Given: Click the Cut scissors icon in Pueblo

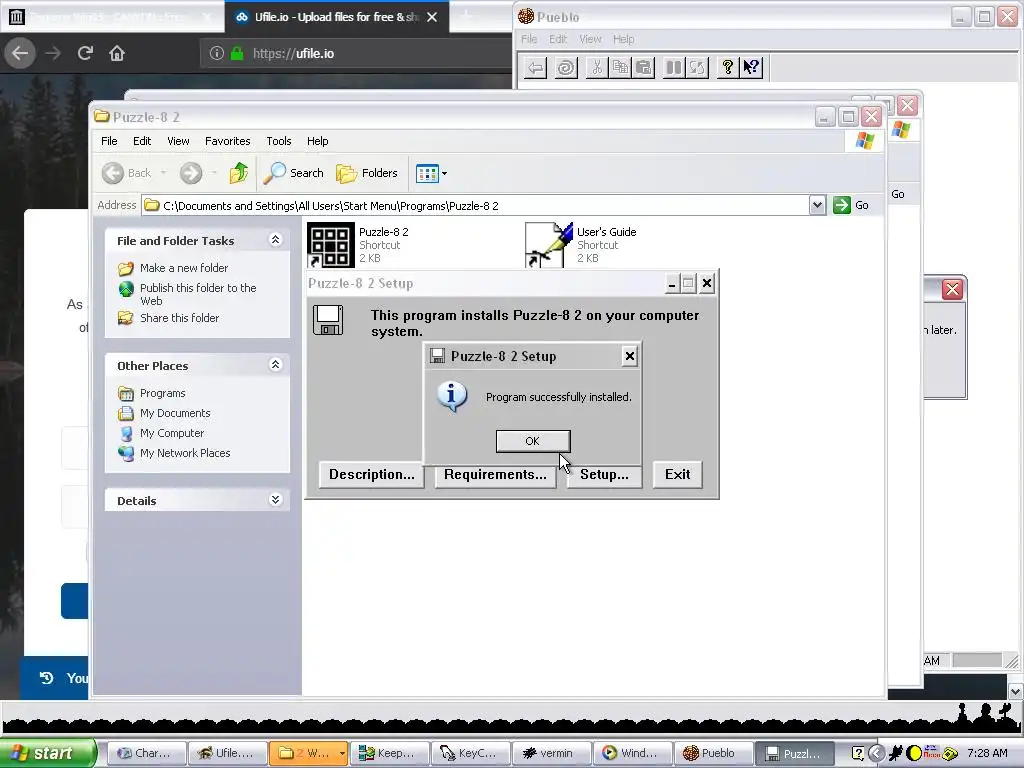Looking at the screenshot, I should (x=596, y=67).
